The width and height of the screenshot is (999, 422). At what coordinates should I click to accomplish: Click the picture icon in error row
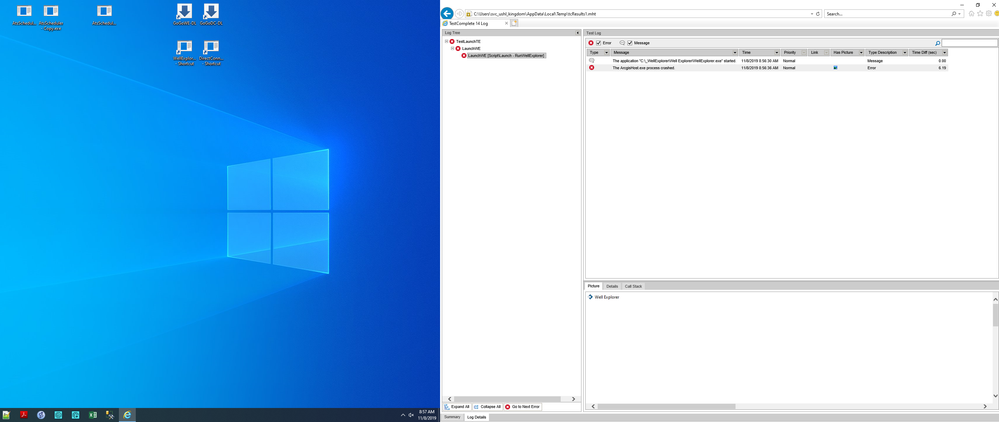(x=835, y=67)
